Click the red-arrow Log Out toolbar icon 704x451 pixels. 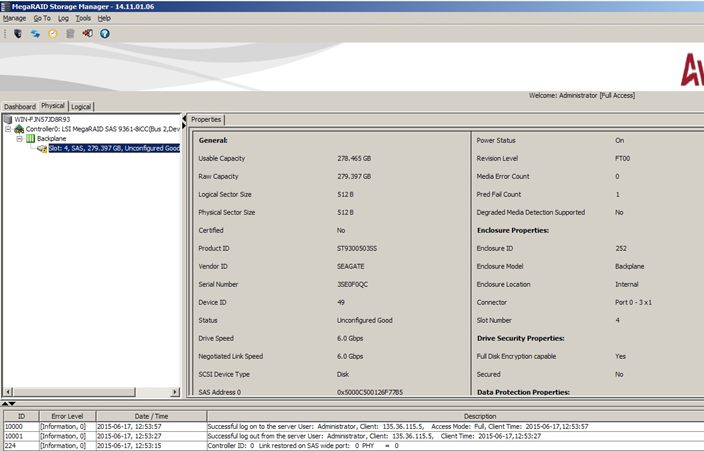[88, 34]
